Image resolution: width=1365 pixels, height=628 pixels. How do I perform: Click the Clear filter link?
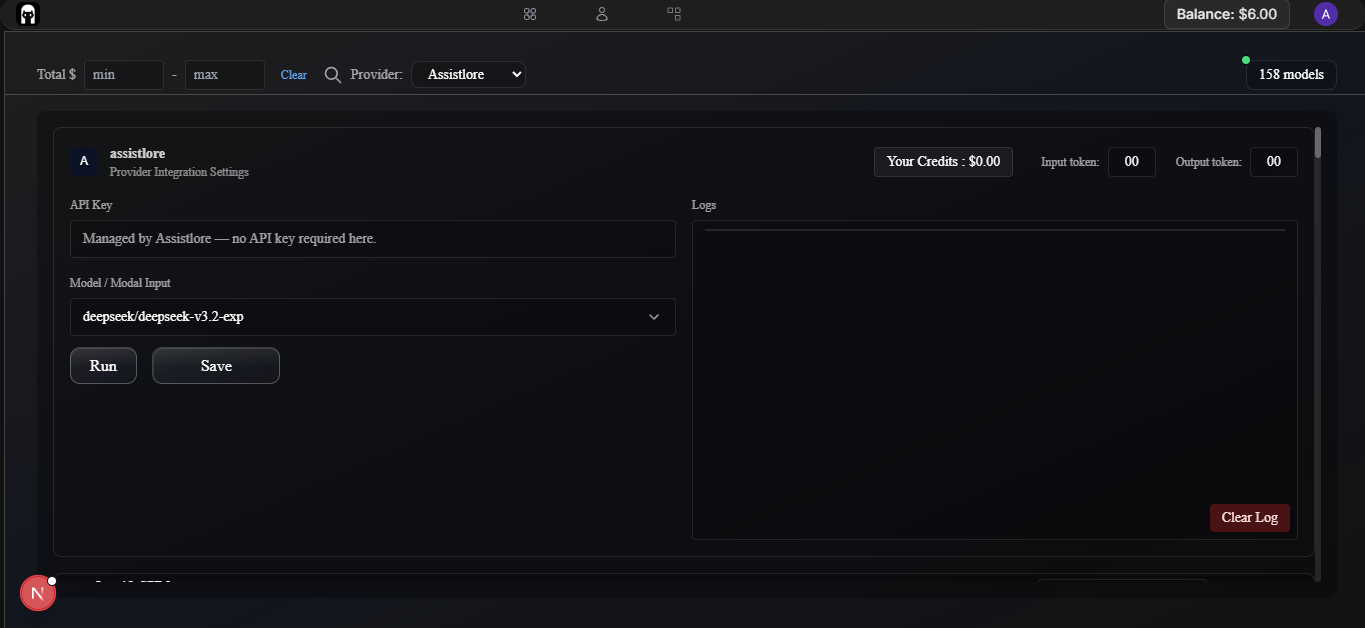tap(294, 75)
